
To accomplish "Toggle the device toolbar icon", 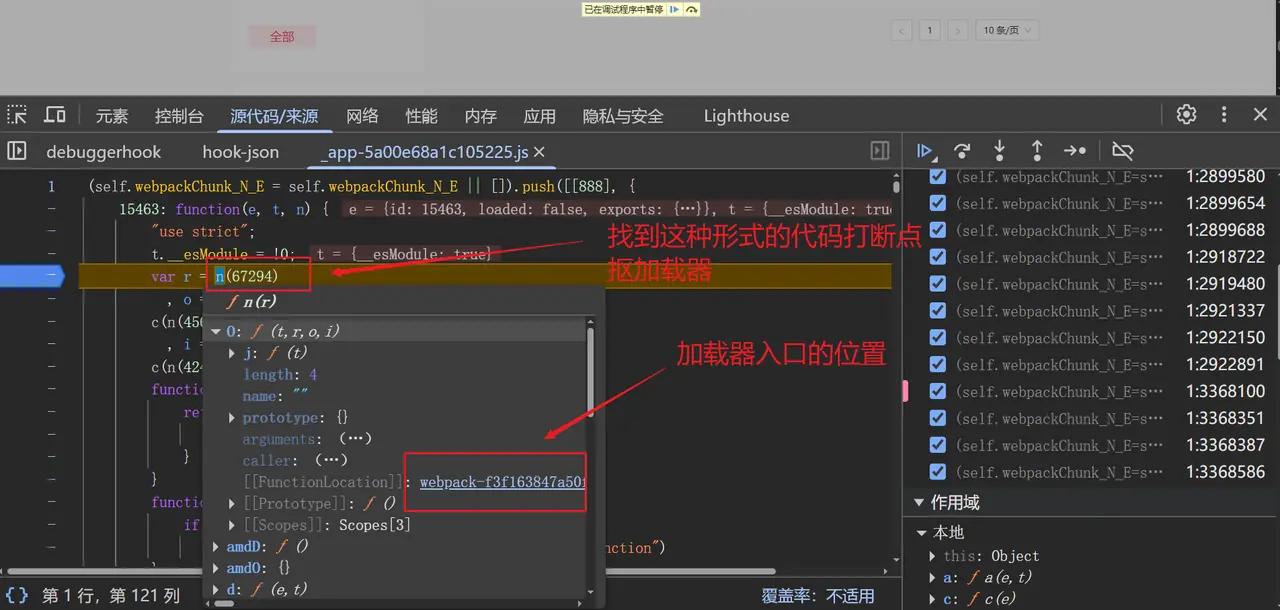I will pos(55,116).
